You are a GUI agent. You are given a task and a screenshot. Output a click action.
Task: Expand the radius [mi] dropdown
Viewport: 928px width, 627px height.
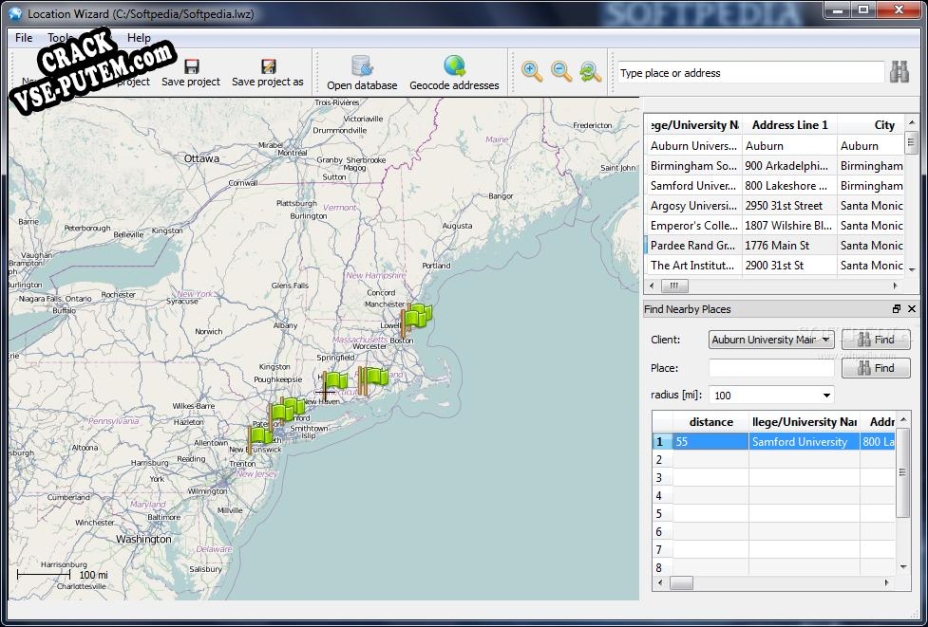tap(825, 395)
